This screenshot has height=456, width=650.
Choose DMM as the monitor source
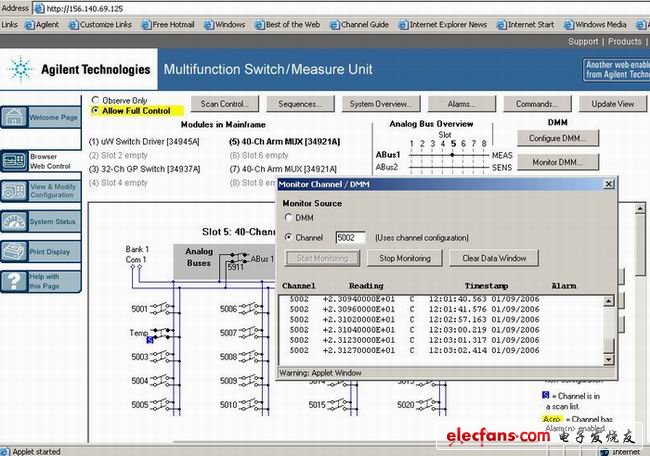(289, 217)
